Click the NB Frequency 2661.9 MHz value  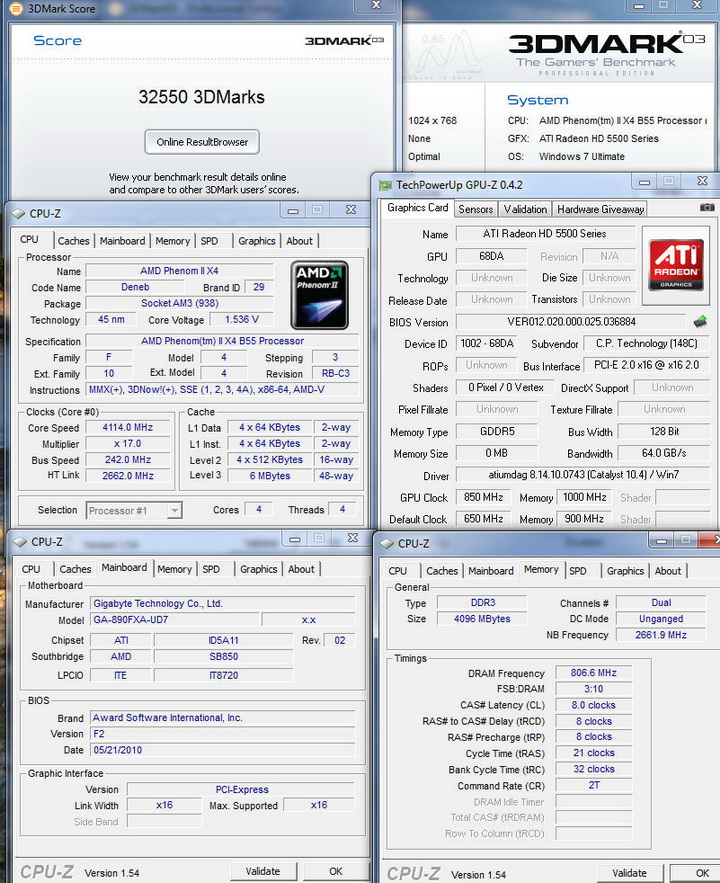tap(661, 635)
